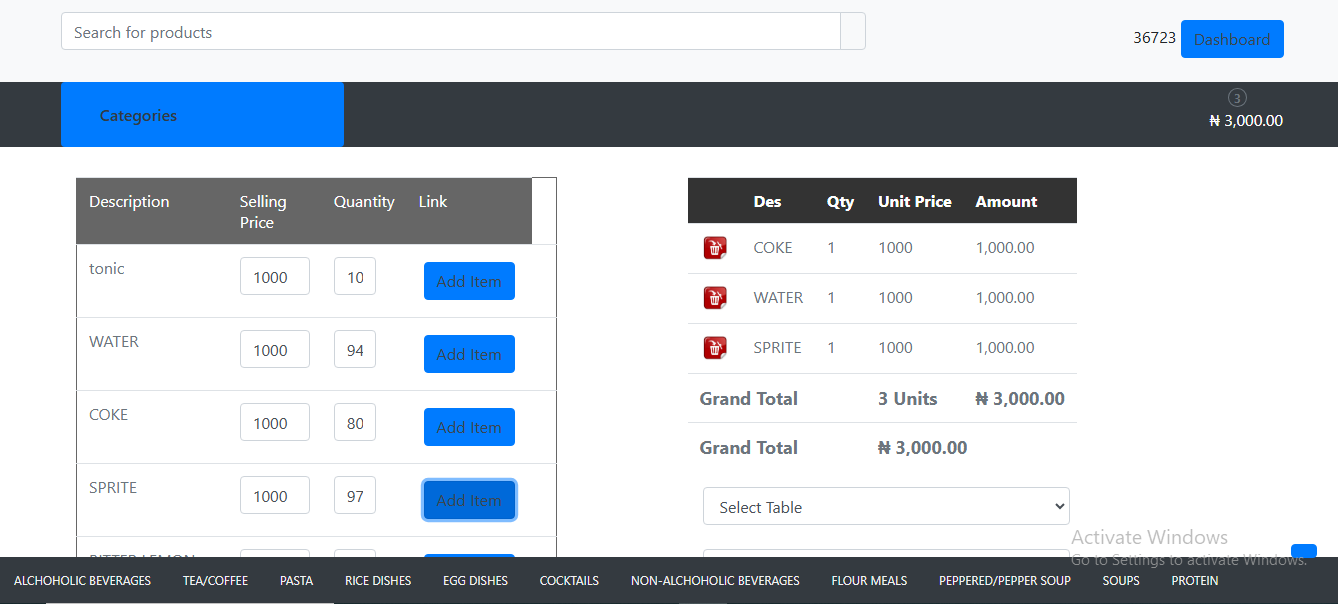
Task: Focus the Search for products field
Action: 450,32
